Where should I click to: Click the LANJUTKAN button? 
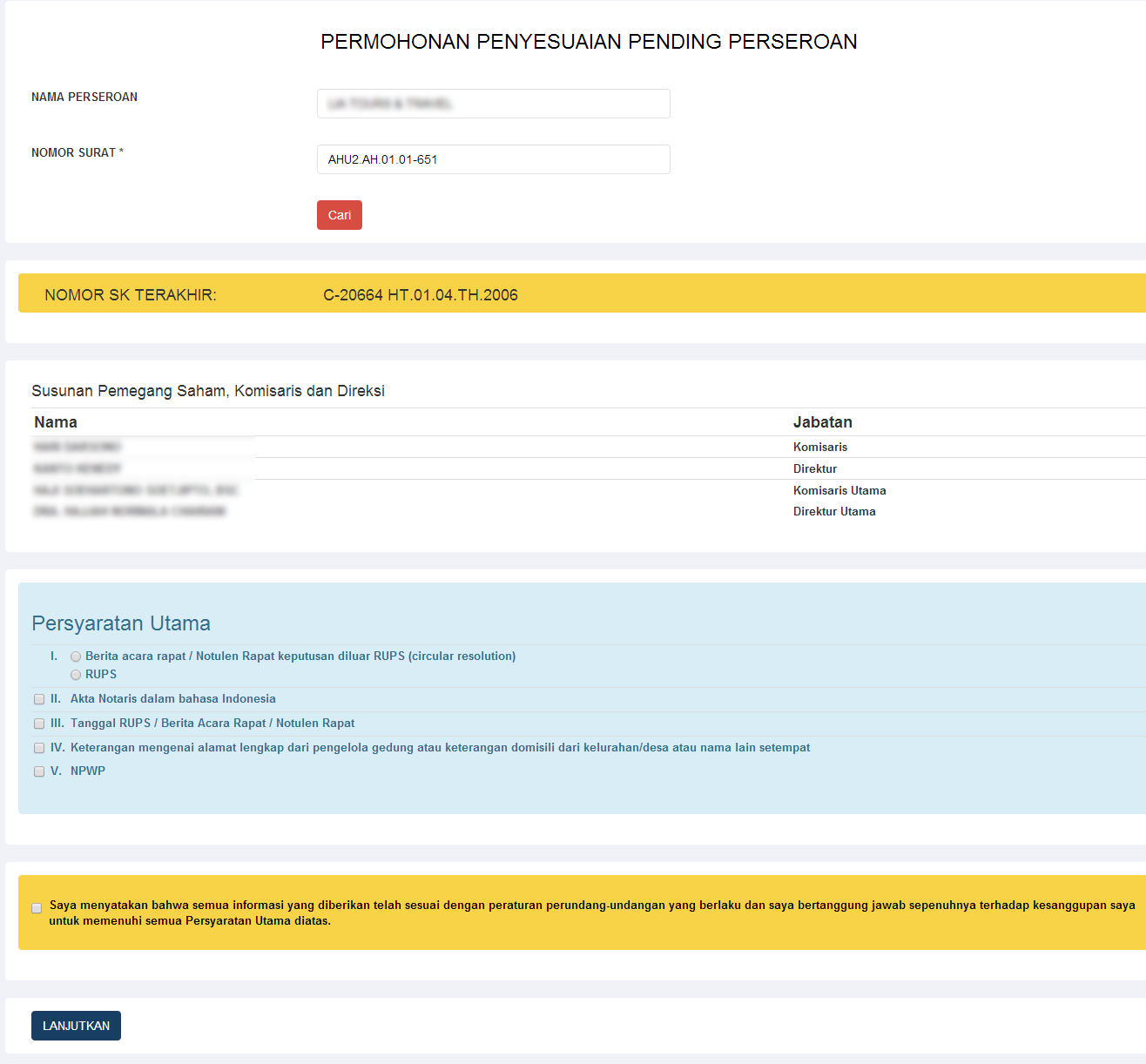point(76,1026)
